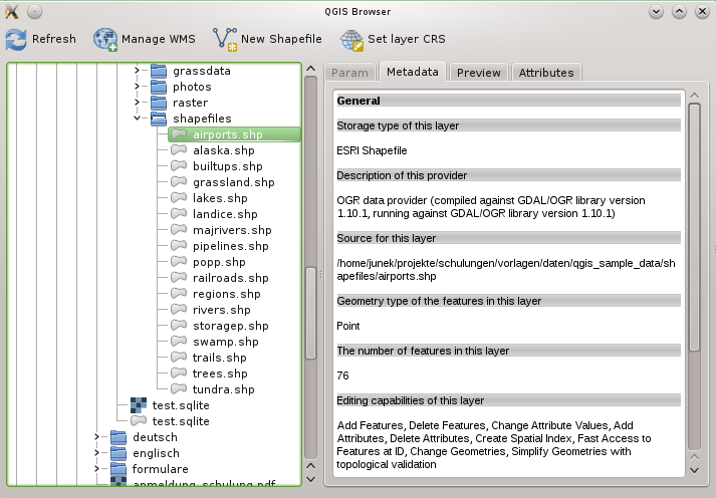Open Manage WMS globe icon
This screenshot has height=498, width=716.
(x=105, y=39)
